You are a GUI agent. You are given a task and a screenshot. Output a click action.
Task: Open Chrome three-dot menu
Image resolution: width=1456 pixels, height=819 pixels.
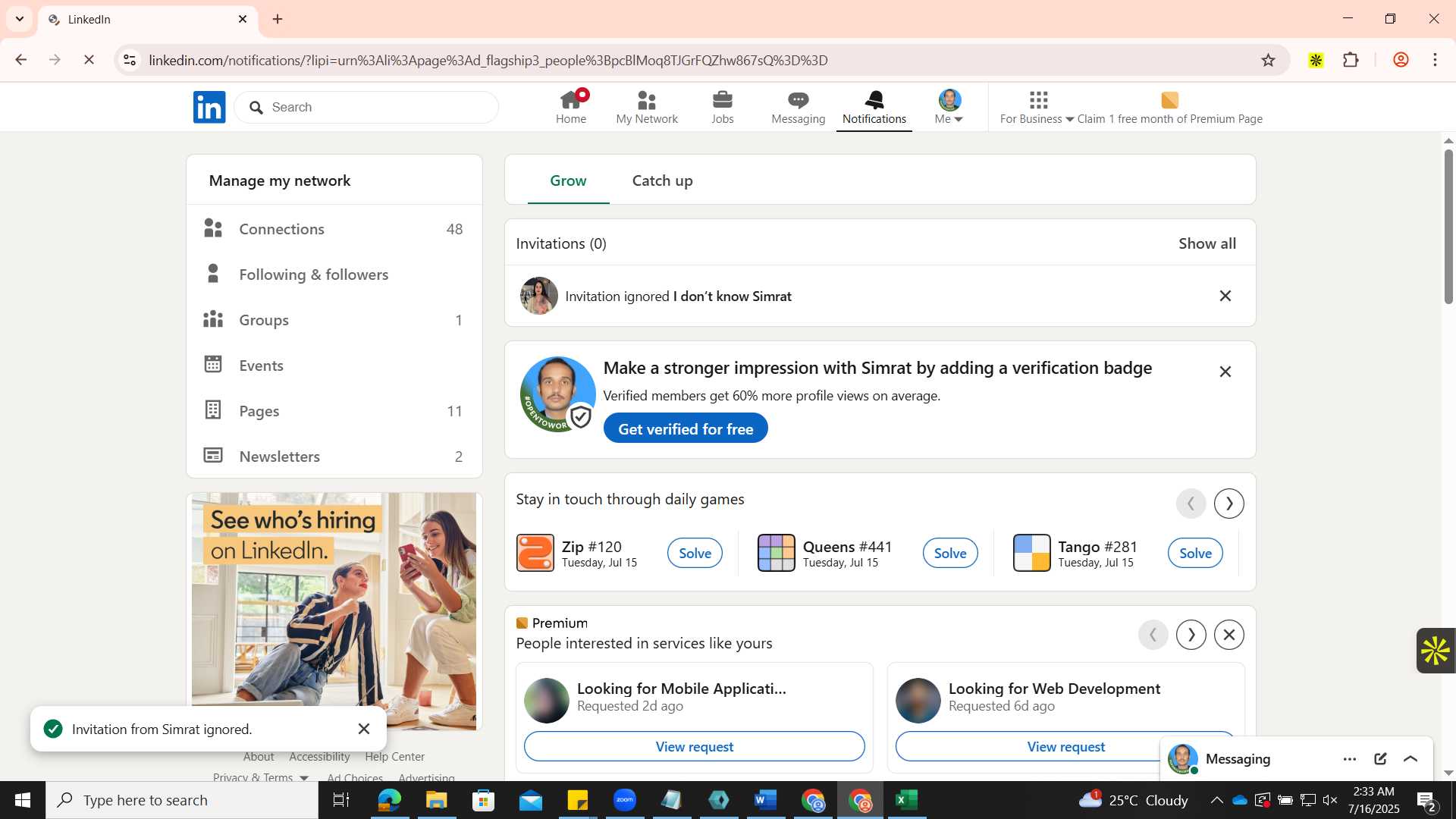pos(1435,60)
